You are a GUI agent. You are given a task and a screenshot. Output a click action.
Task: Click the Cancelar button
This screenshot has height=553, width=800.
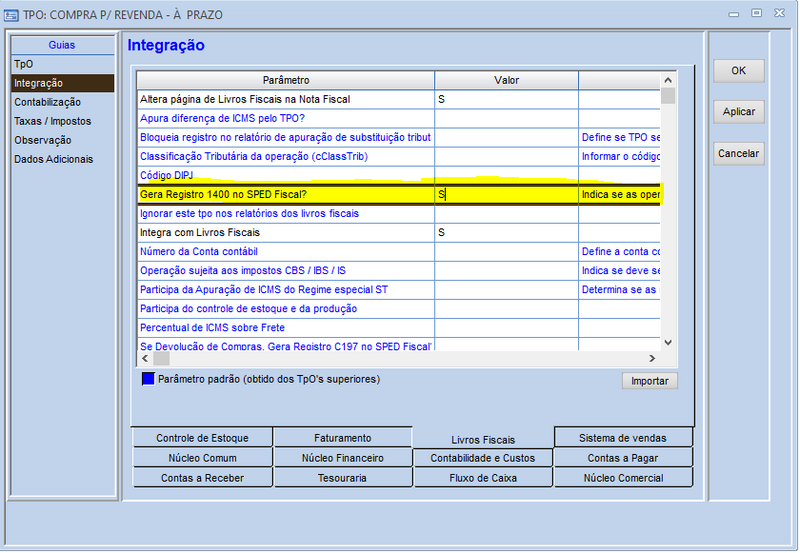pos(738,154)
